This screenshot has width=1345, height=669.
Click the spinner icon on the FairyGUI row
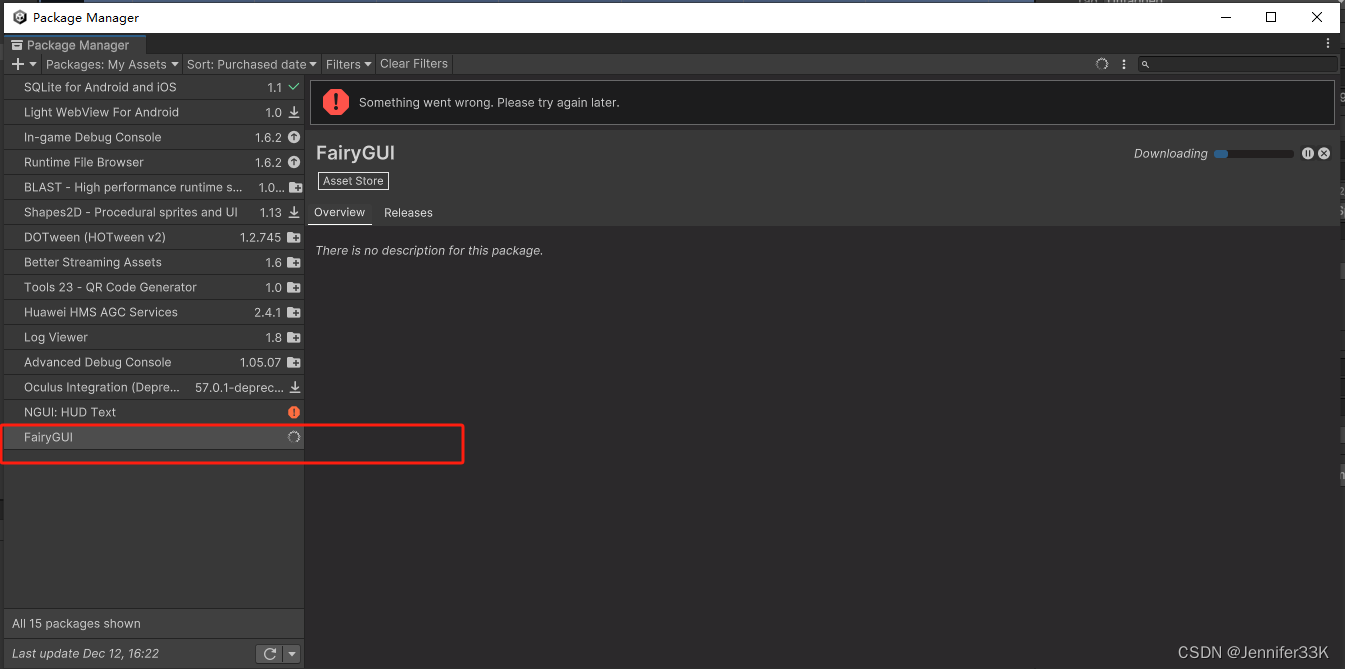pyautogui.click(x=293, y=437)
